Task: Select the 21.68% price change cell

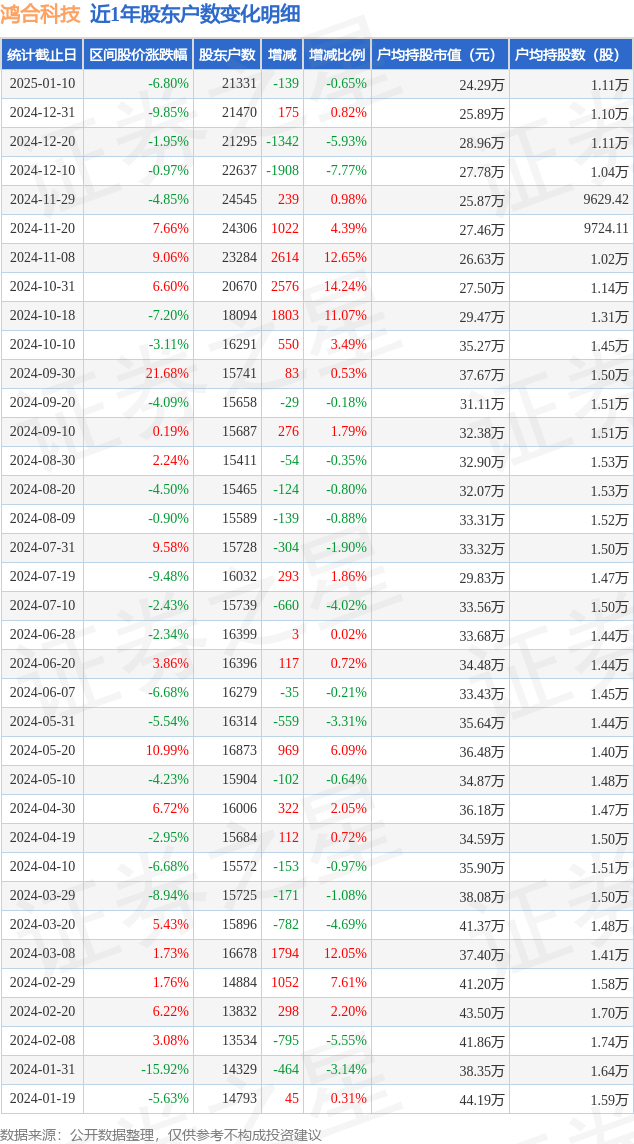Action: tap(138, 374)
